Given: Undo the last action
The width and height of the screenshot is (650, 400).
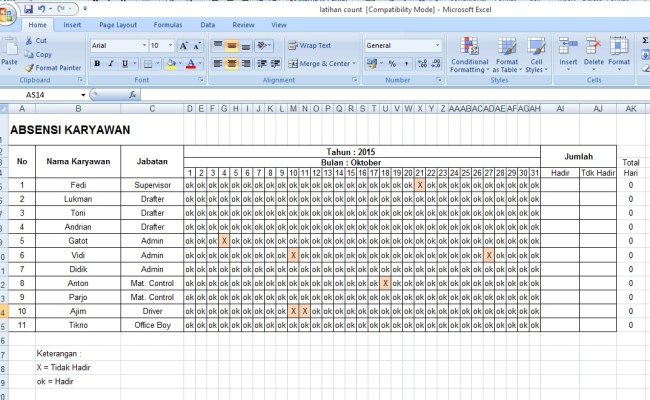Looking at the screenshot, I should point(41,9).
